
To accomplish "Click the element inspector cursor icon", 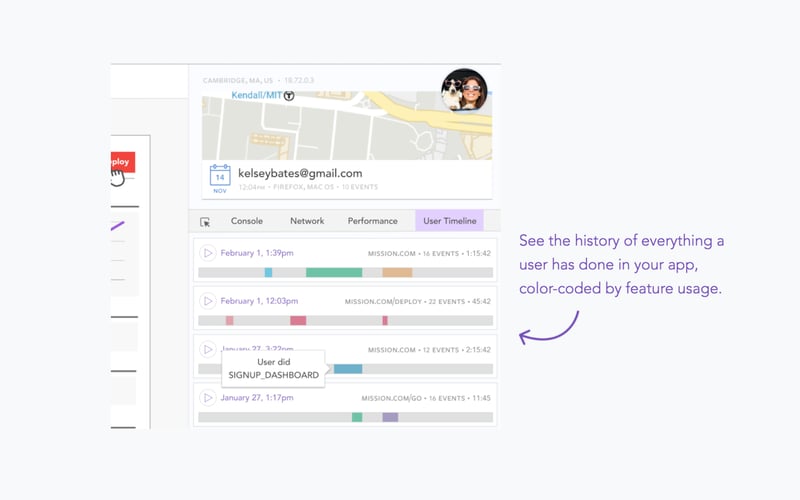I will point(205,222).
